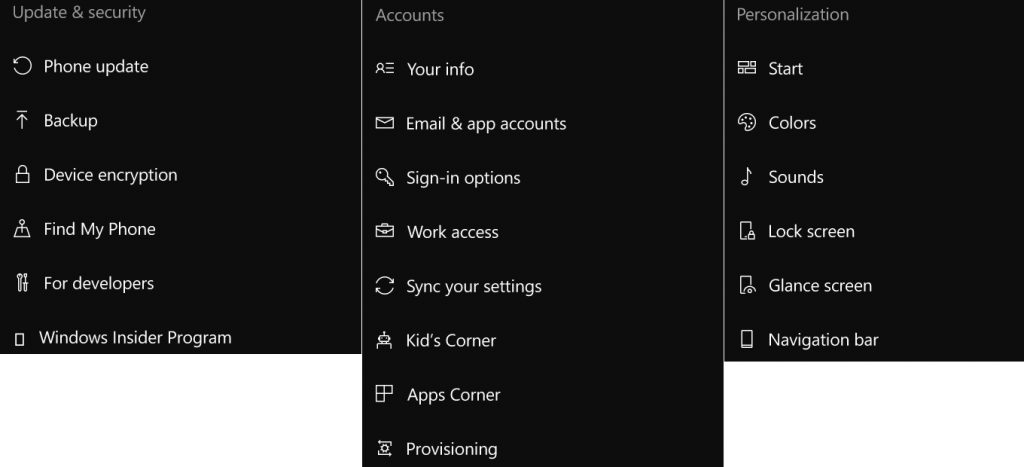Click the Email & app accounts envelope icon

pyautogui.click(x=385, y=123)
